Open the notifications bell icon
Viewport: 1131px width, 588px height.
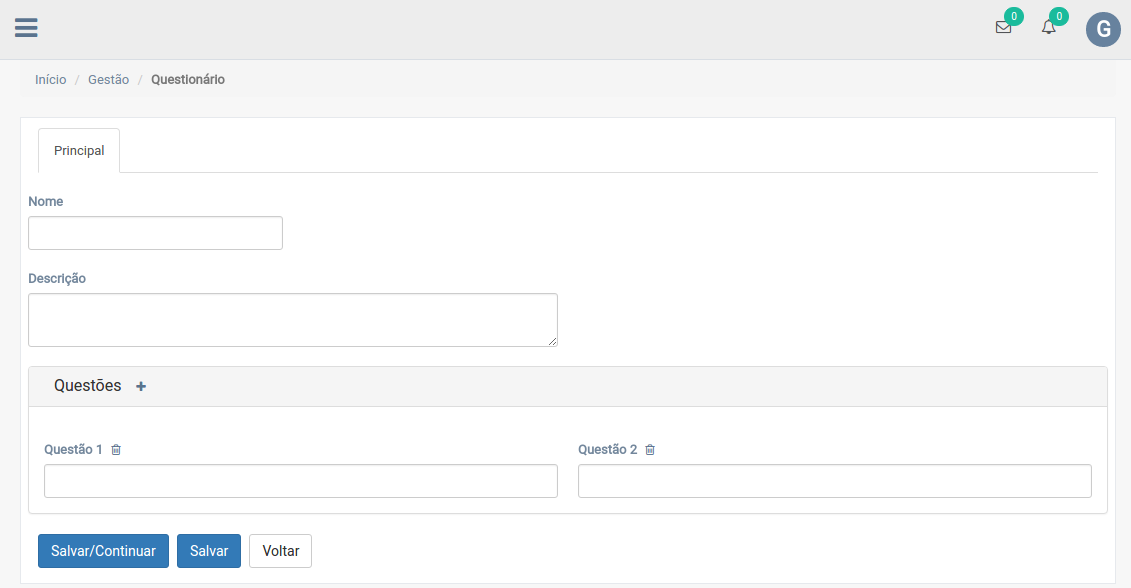tap(1048, 28)
